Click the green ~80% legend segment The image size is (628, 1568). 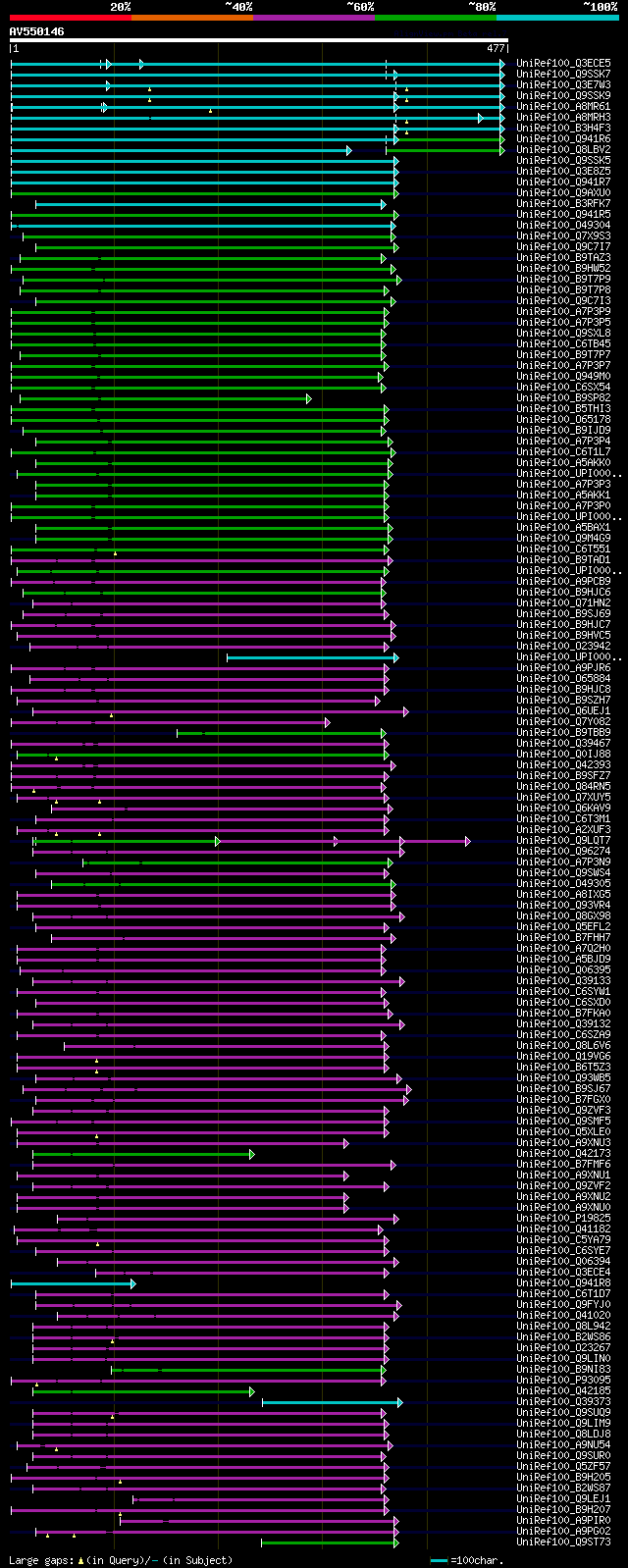[x=436, y=18]
